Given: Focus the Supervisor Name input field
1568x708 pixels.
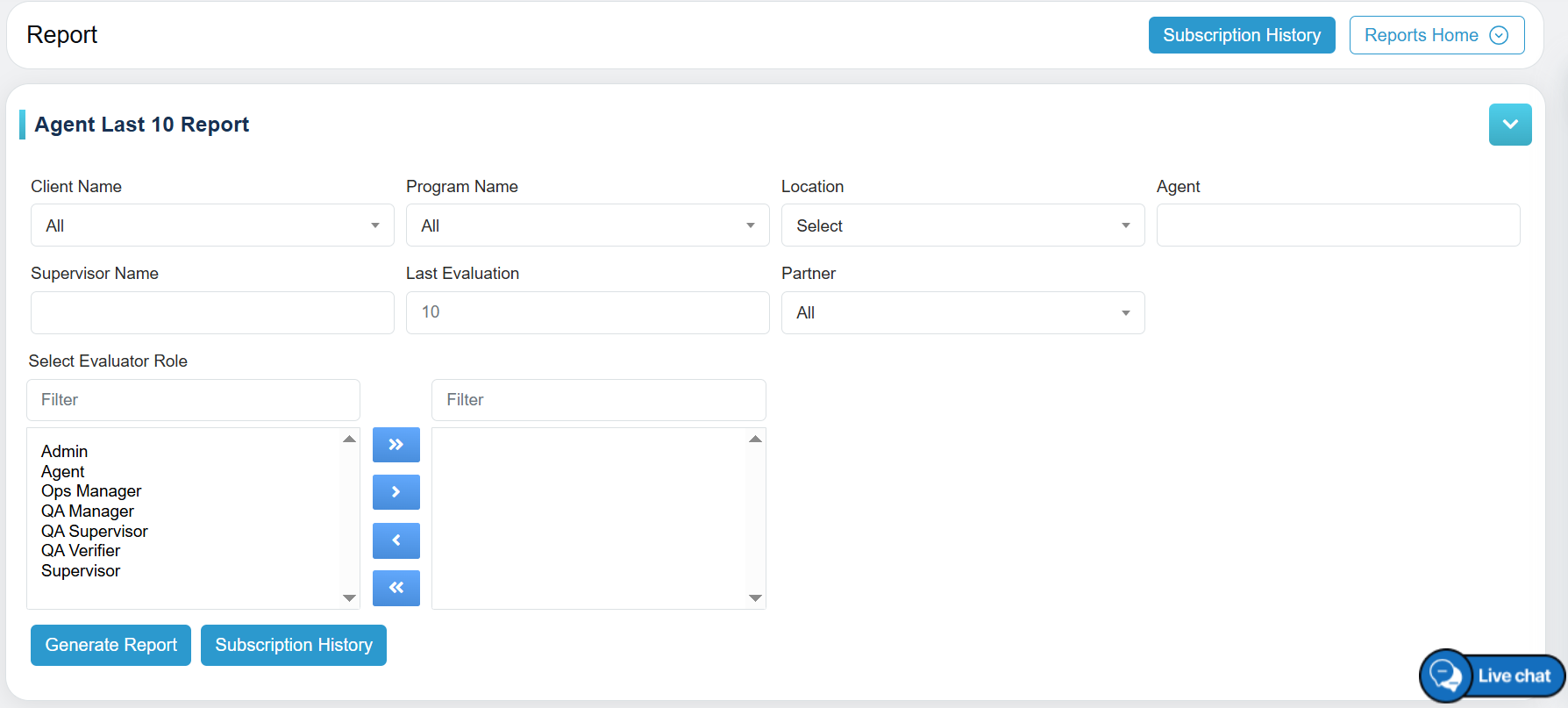Looking at the screenshot, I should [x=212, y=313].
